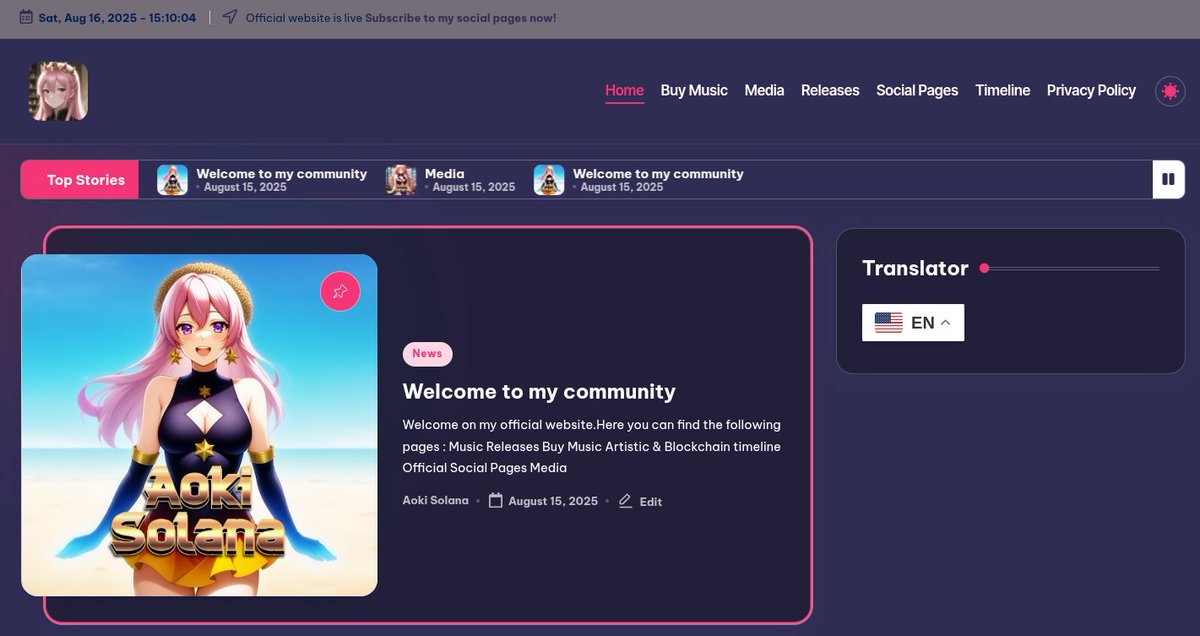Click the Media ticker story thumbnail

click(401, 180)
